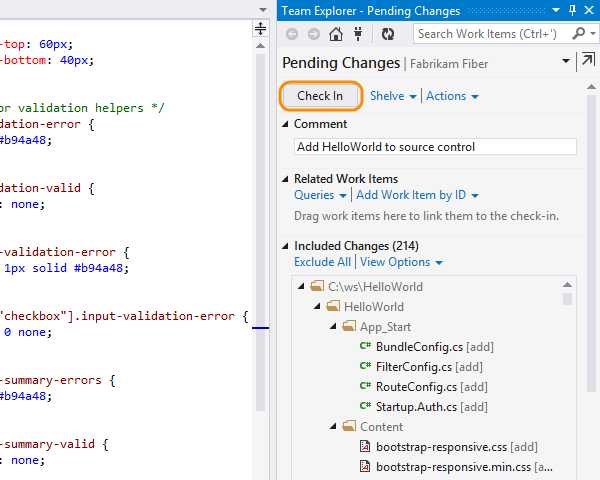Viewport: 600px width, 480px height.
Task: Click the Refresh icon in Team Explorer
Action: click(388, 34)
